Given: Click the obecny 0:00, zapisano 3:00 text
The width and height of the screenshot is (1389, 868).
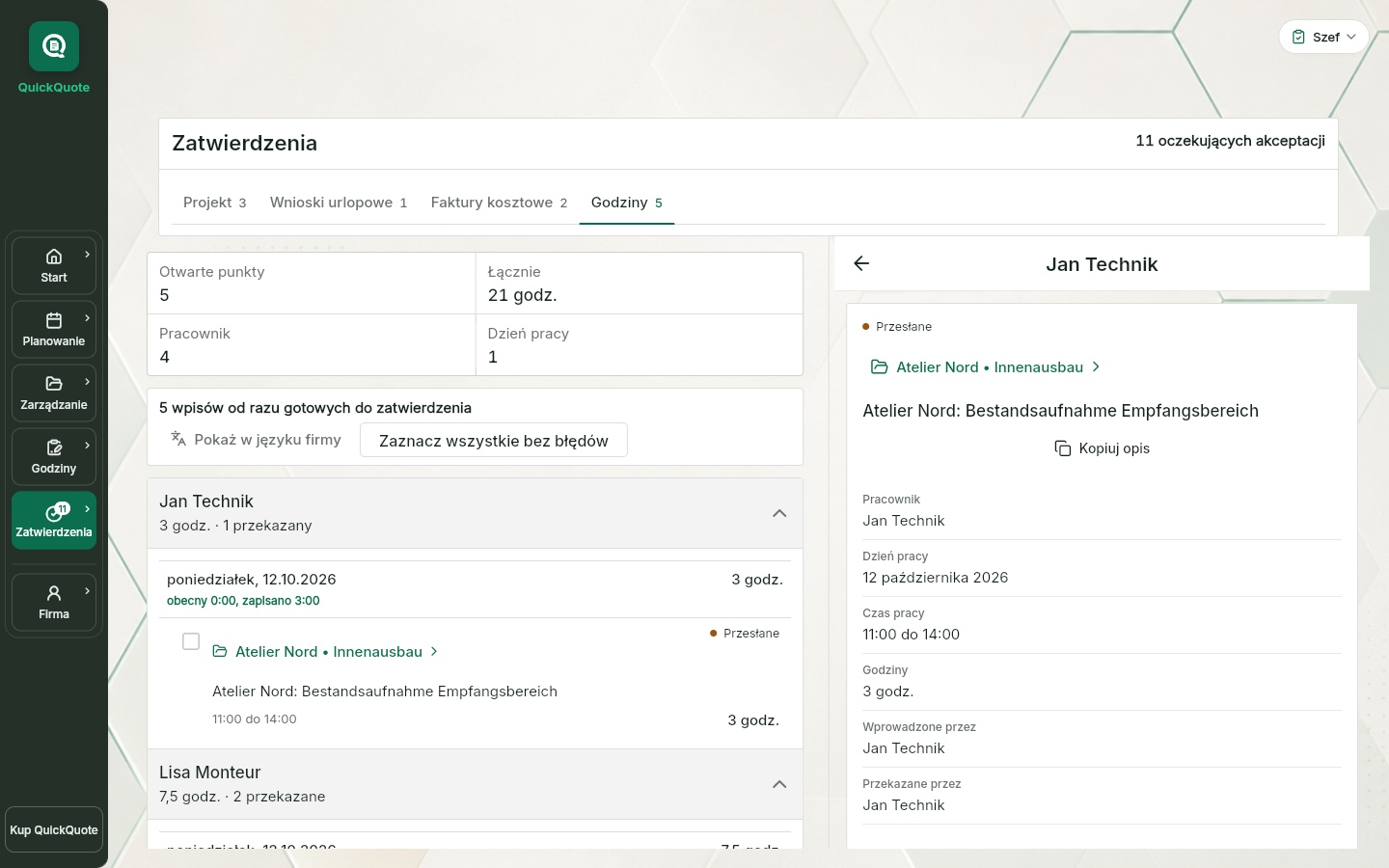Looking at the screenshot, I should (x=243, y=601).
